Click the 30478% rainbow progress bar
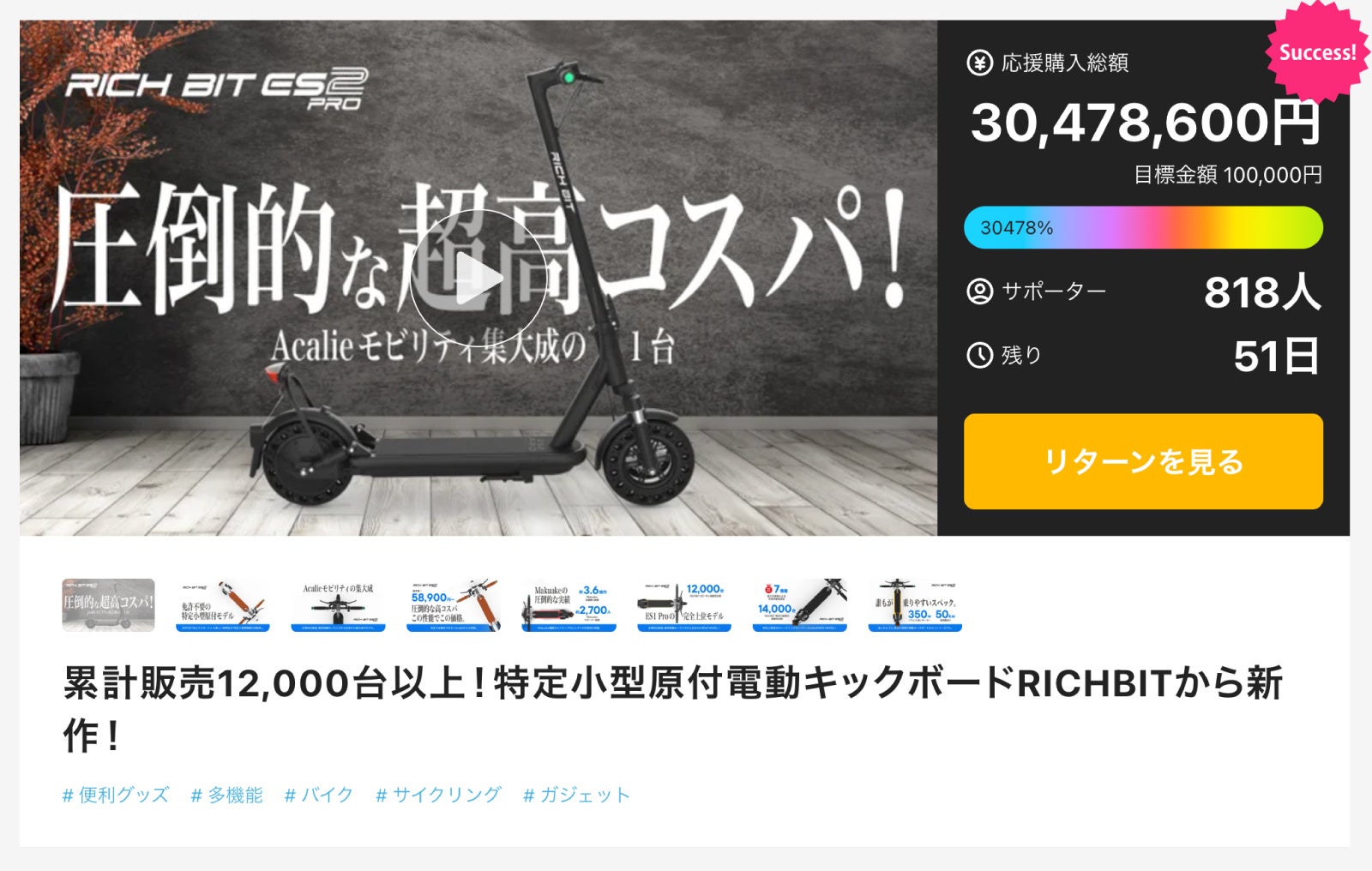1372x871 pixels. (x=1143, y=227)
